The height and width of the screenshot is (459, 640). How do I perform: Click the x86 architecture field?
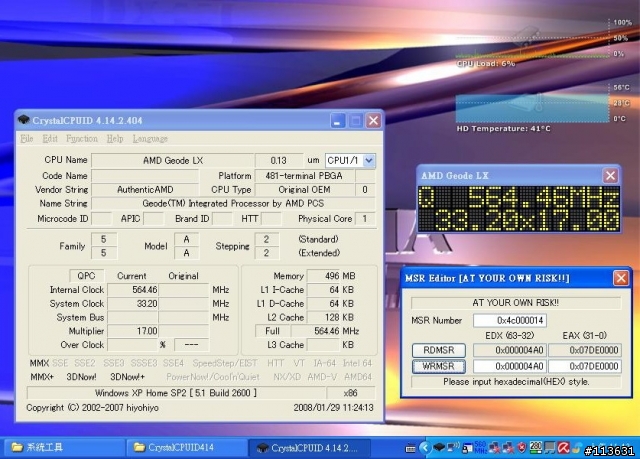[x=350, y=393]
